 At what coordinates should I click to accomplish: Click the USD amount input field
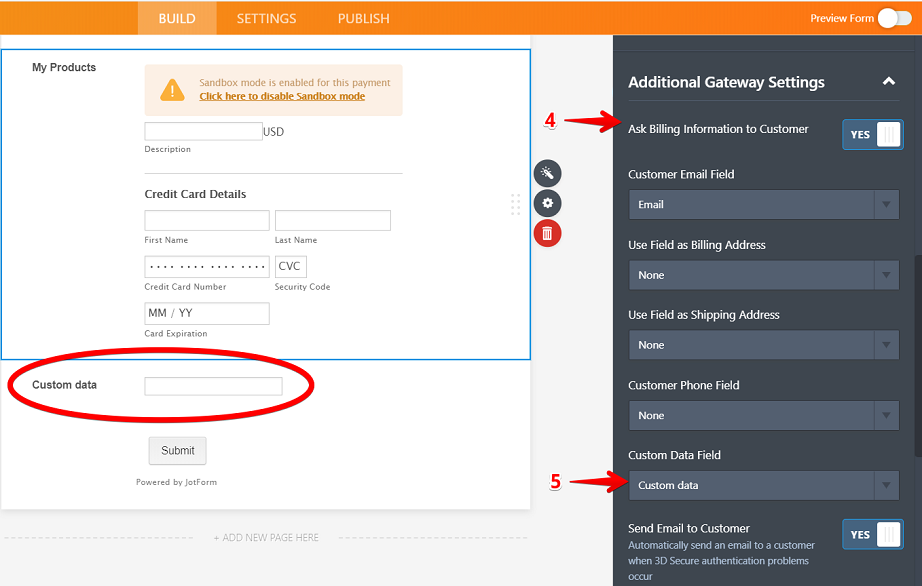pos(203,131)
